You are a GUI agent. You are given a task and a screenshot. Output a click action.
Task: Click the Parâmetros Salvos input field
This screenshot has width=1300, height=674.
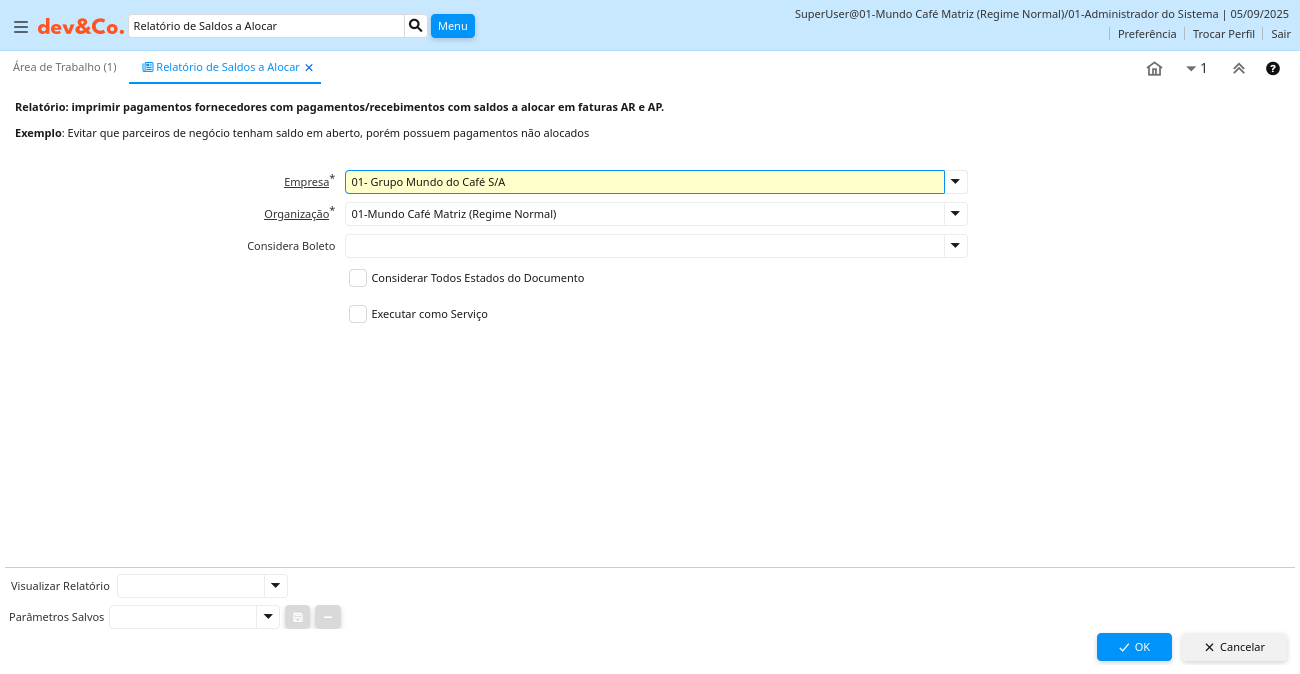tap(183, 617)
